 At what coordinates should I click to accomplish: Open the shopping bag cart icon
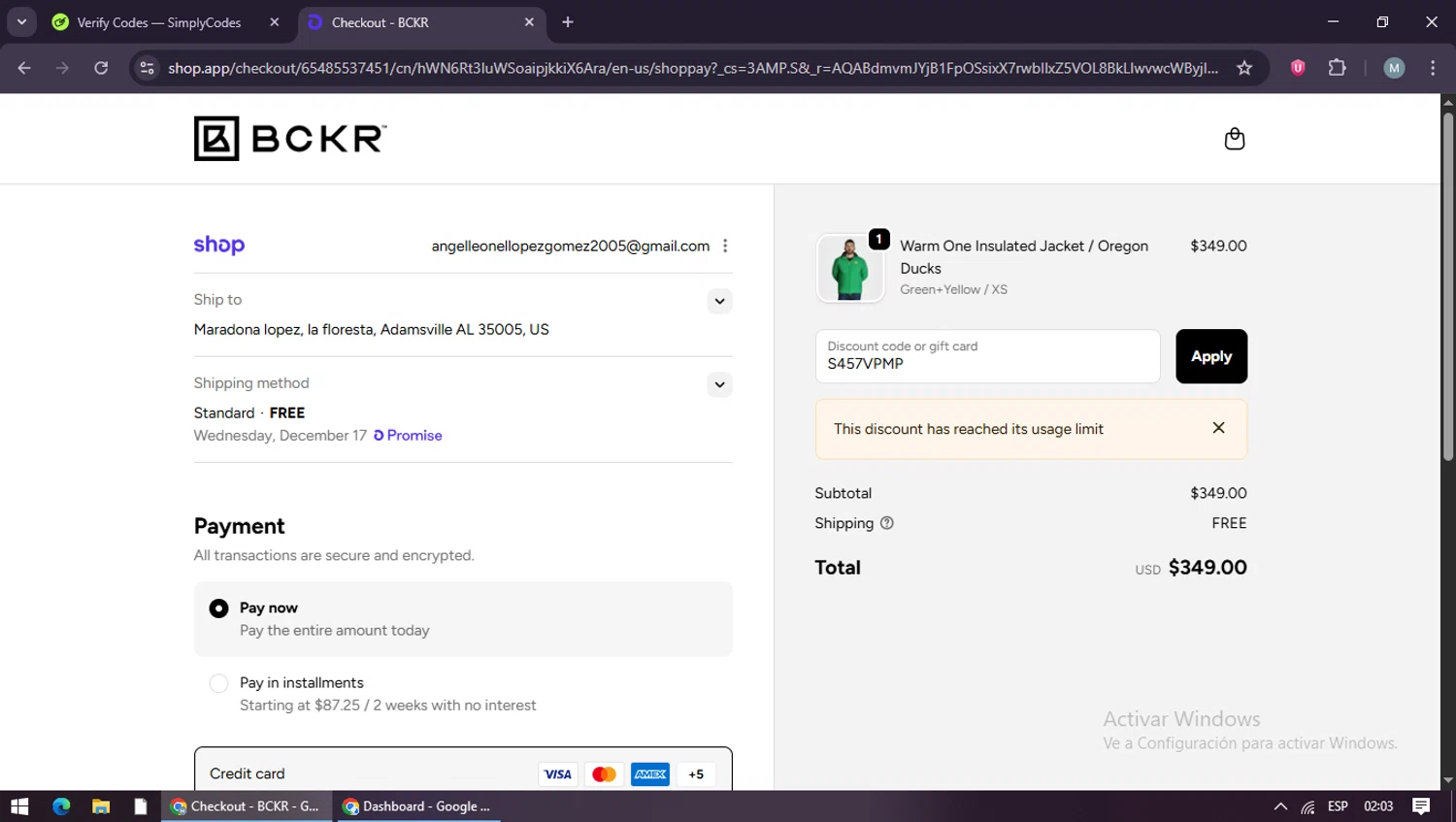point(1234,139)
